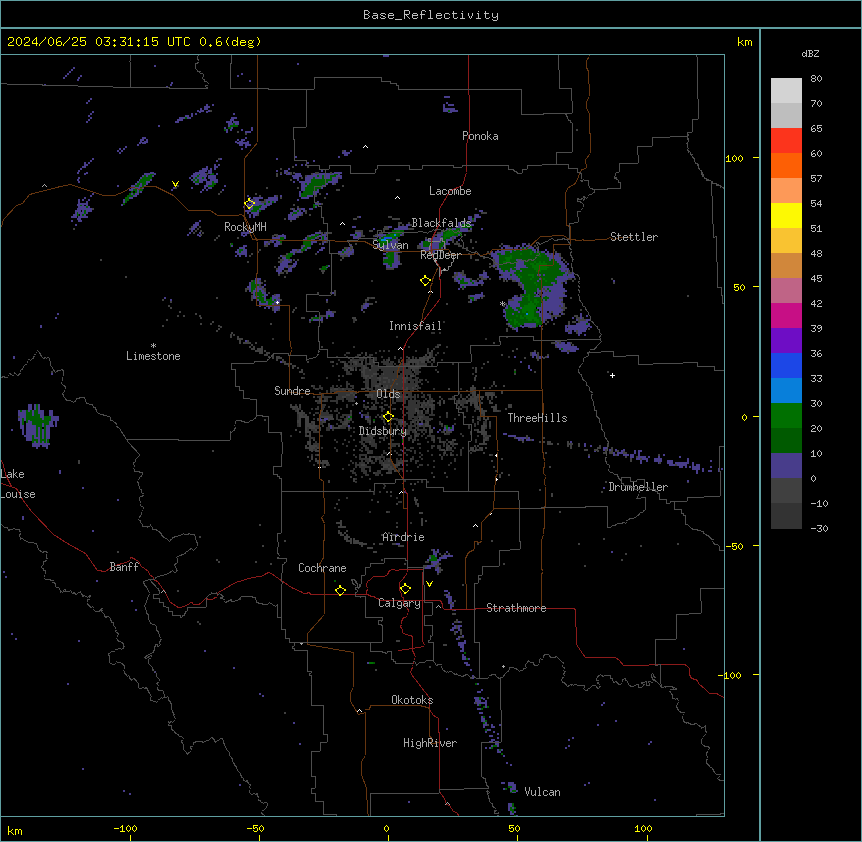Select the orange 60-57 dBZ legend swatch

(x=786, y=165)
